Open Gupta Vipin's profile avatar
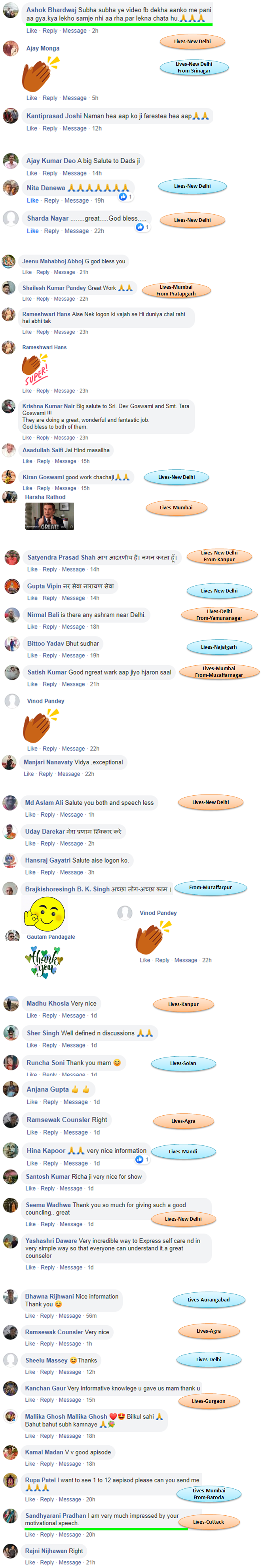262x1568 pixels. pyautogui.click(x=11, y=586)
